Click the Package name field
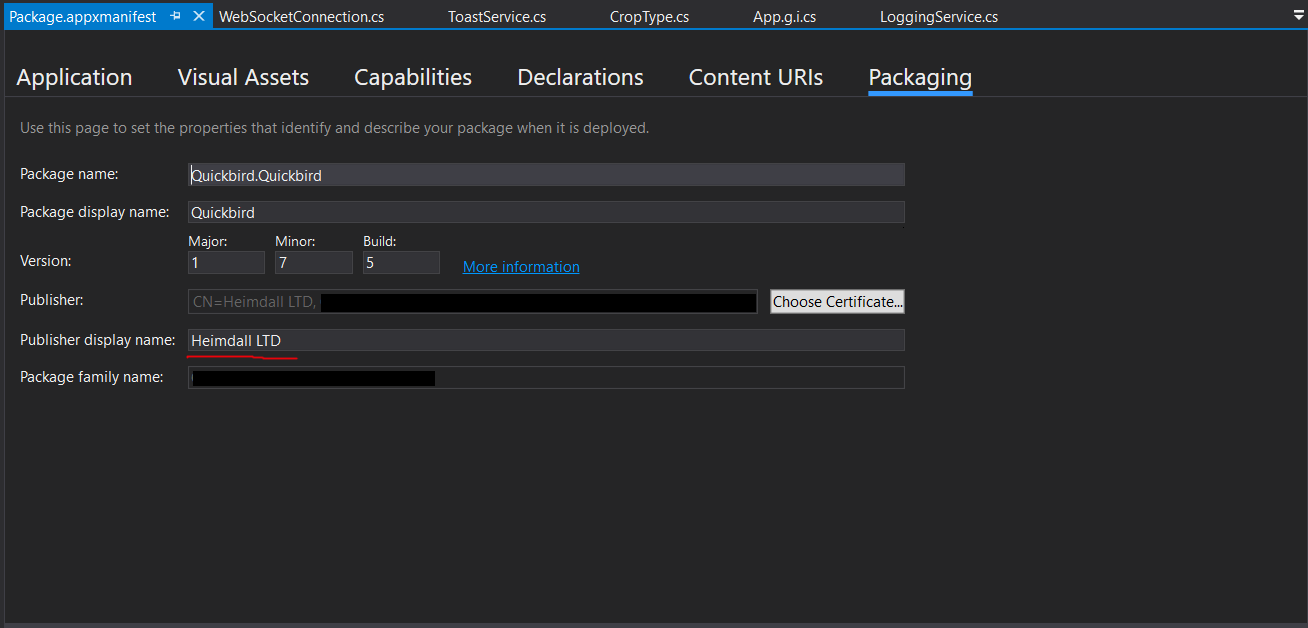The width and height of the screenshot is (1308, 628). coord(546,175)
